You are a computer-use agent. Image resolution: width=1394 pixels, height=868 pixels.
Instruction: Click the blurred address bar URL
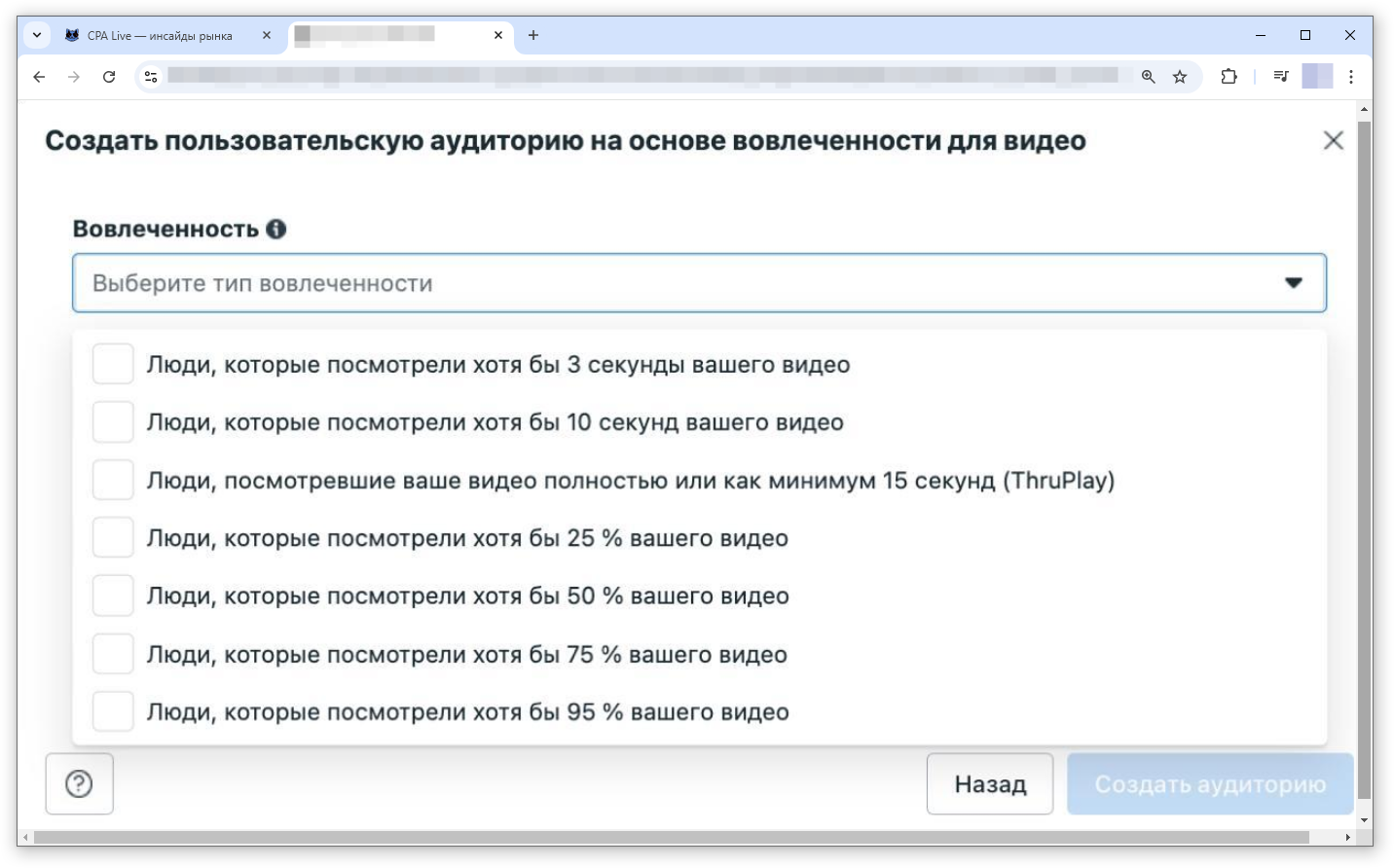642,76
